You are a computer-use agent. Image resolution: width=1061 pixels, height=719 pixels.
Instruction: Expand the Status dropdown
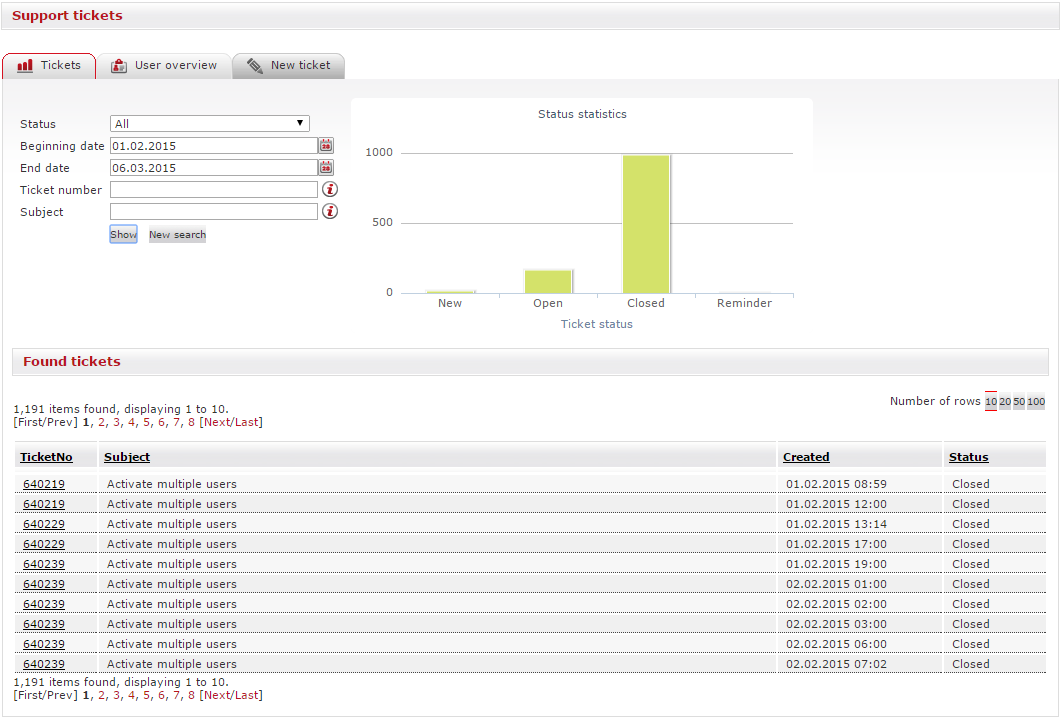pyautogui.click(x=210, y=124)
